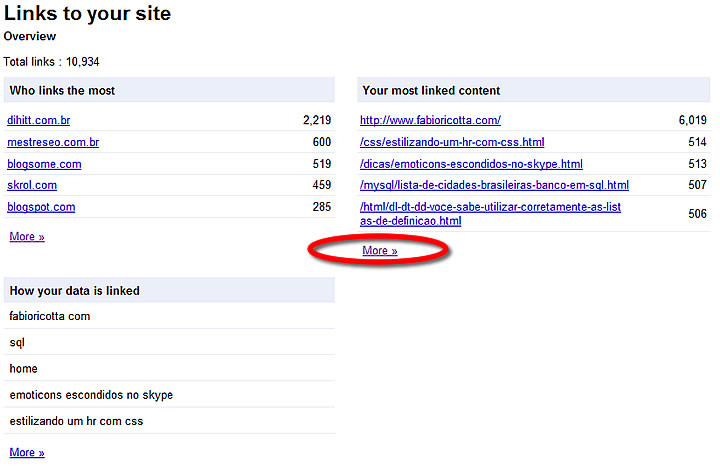Click the 'fabioricotta com' anchor text row
Image resolution: width=720 pixels, height=467 pixels.
click(50, 316)
